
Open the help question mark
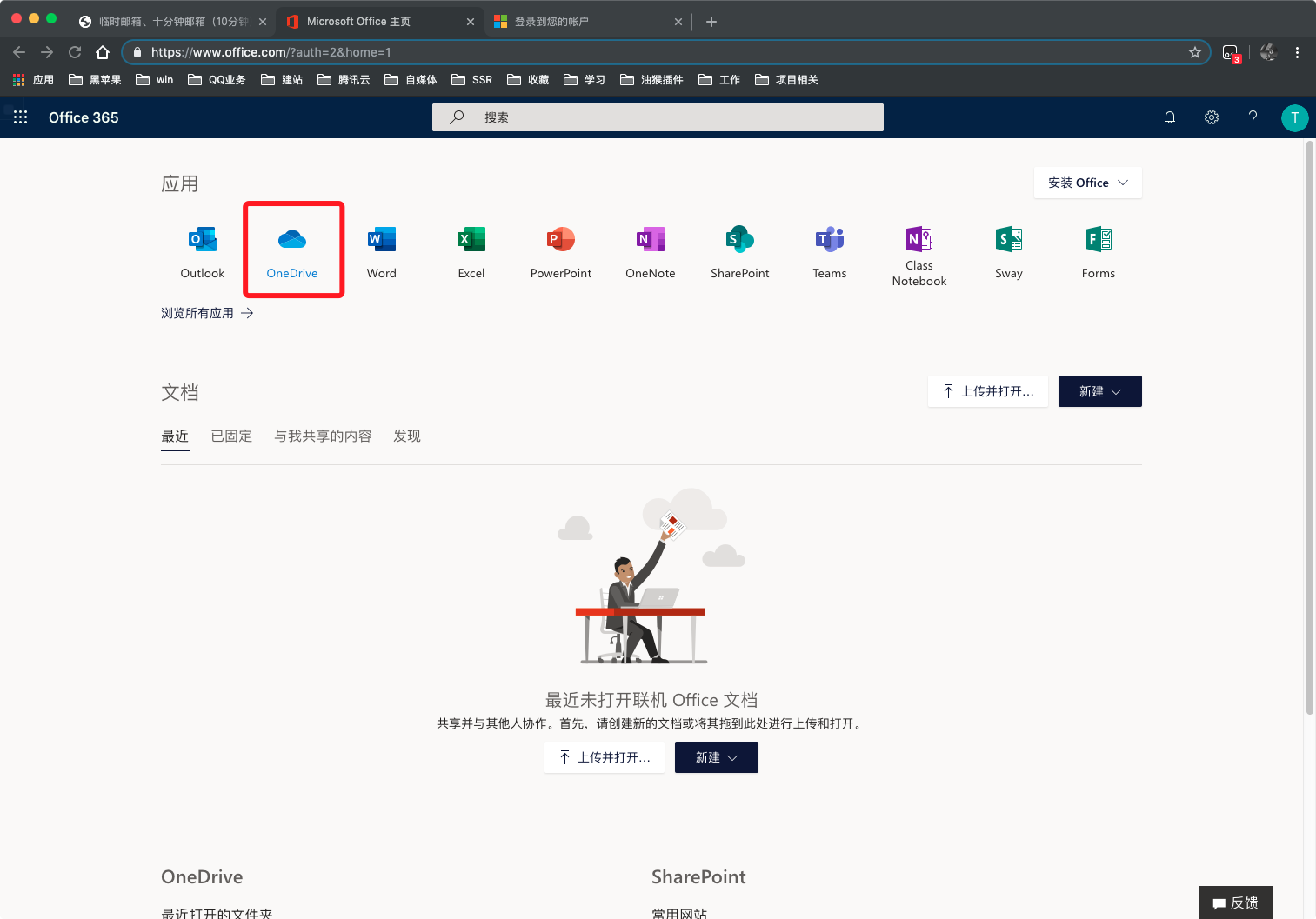tap(1253, 117)
